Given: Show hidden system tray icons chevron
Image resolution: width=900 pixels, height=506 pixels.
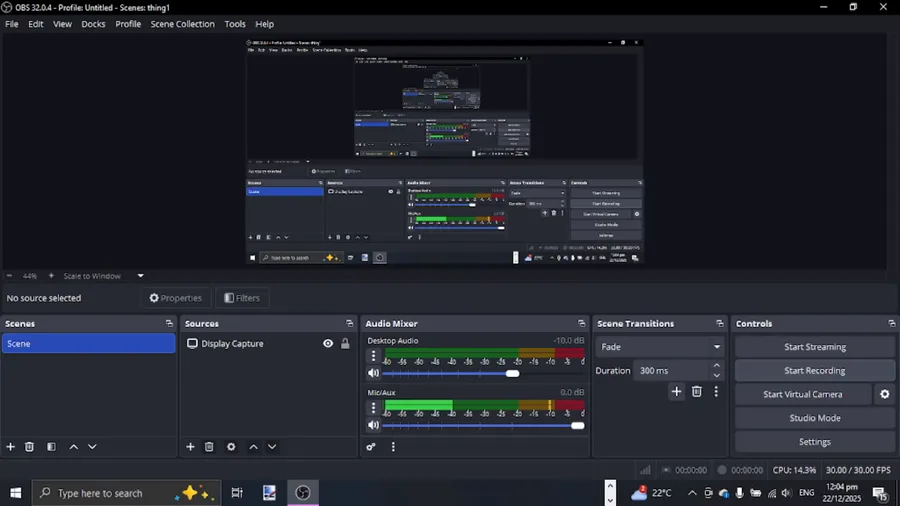Looking at the screenshot, I should (692, 493).
